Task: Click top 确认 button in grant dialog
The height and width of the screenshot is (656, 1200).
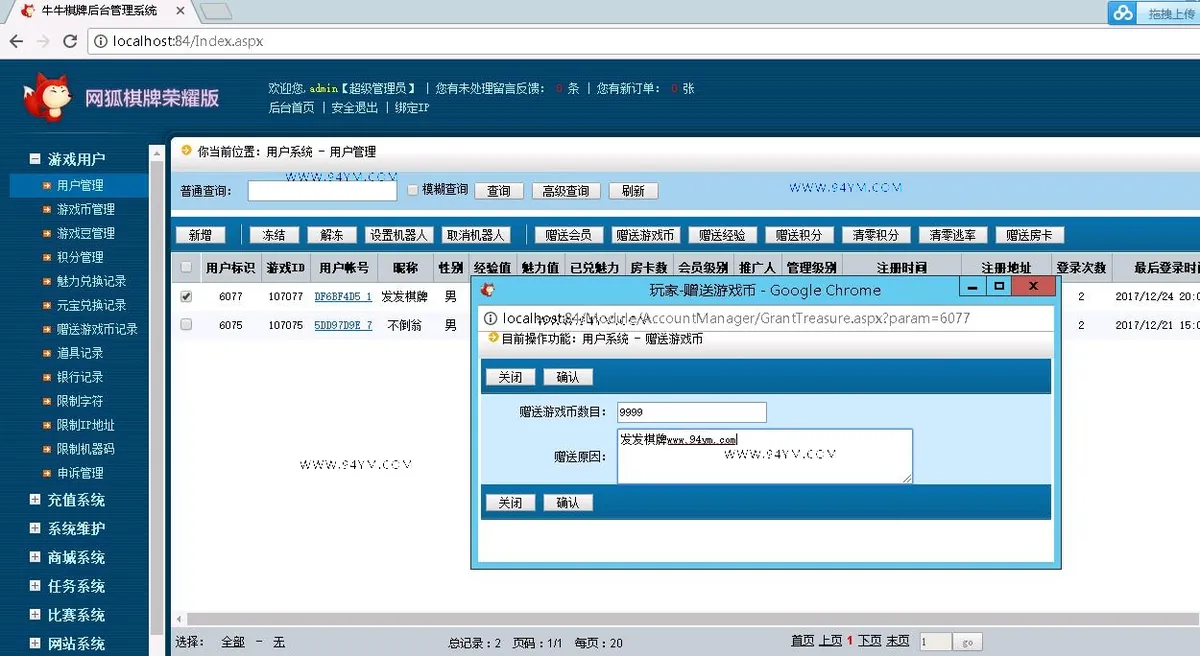Action: click(568, 377)
